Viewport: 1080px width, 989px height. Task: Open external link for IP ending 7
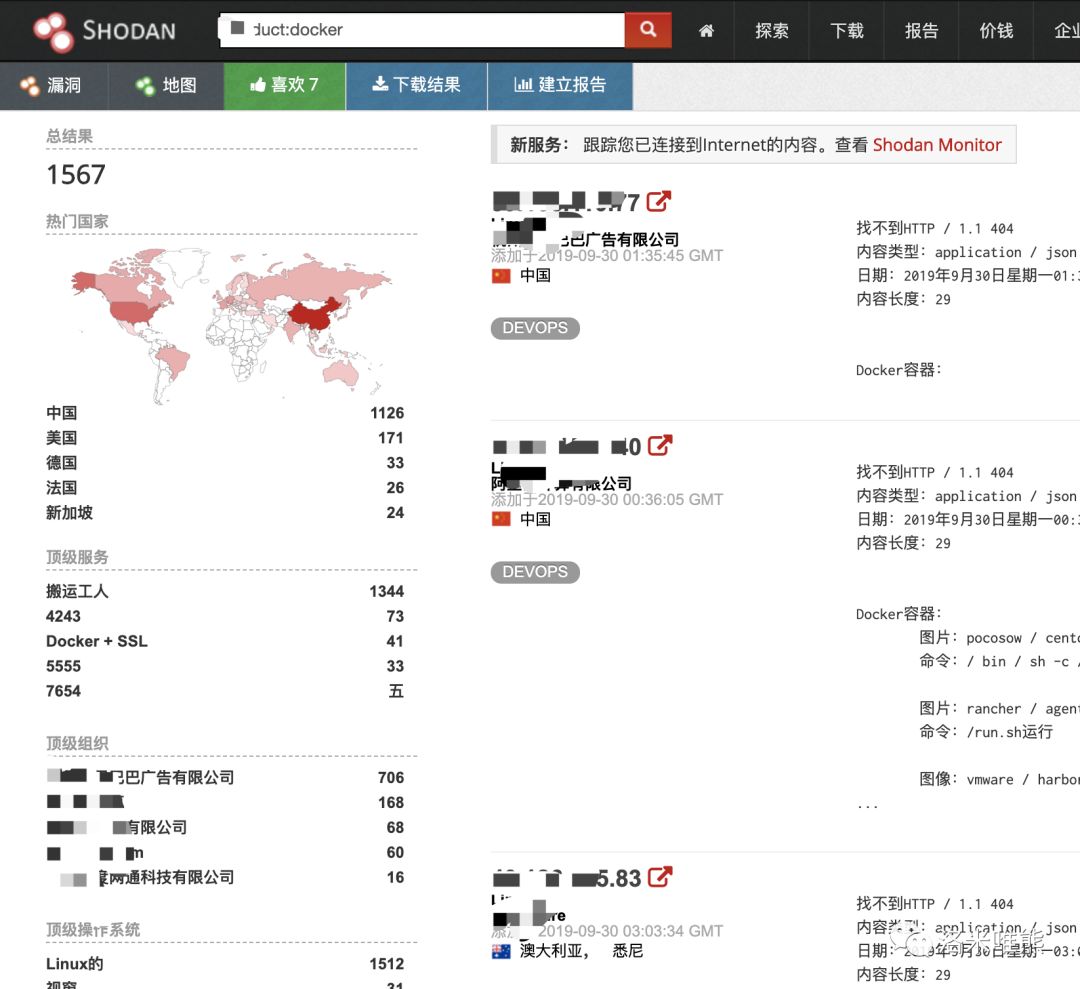click(659, 201)
